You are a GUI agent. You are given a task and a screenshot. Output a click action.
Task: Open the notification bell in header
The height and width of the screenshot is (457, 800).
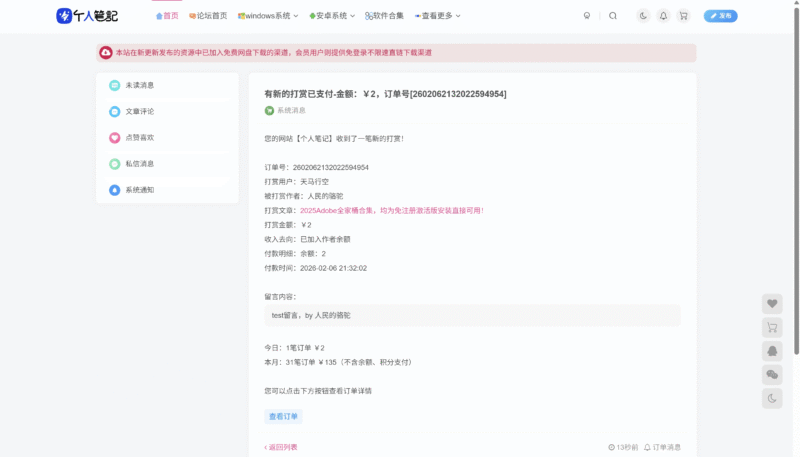click(x=663, y=16)
